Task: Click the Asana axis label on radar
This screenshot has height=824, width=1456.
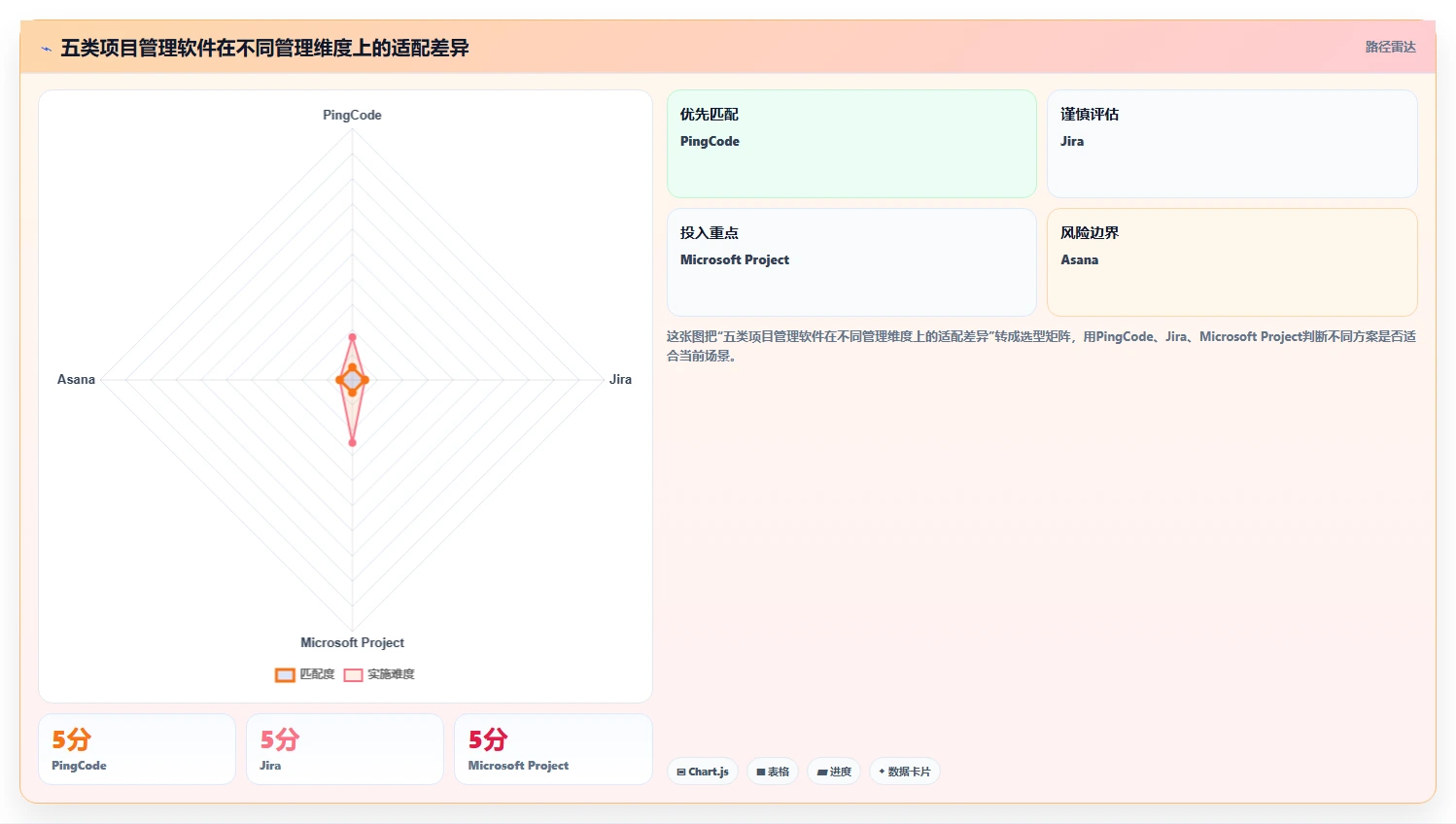Action: 76,380
